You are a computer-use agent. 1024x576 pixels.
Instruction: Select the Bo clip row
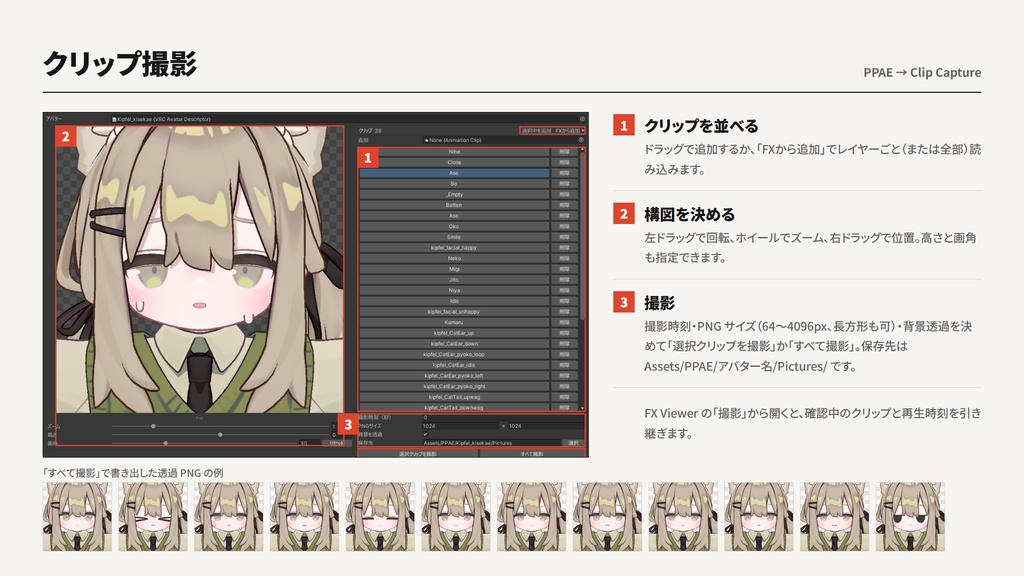click(455, 184)
